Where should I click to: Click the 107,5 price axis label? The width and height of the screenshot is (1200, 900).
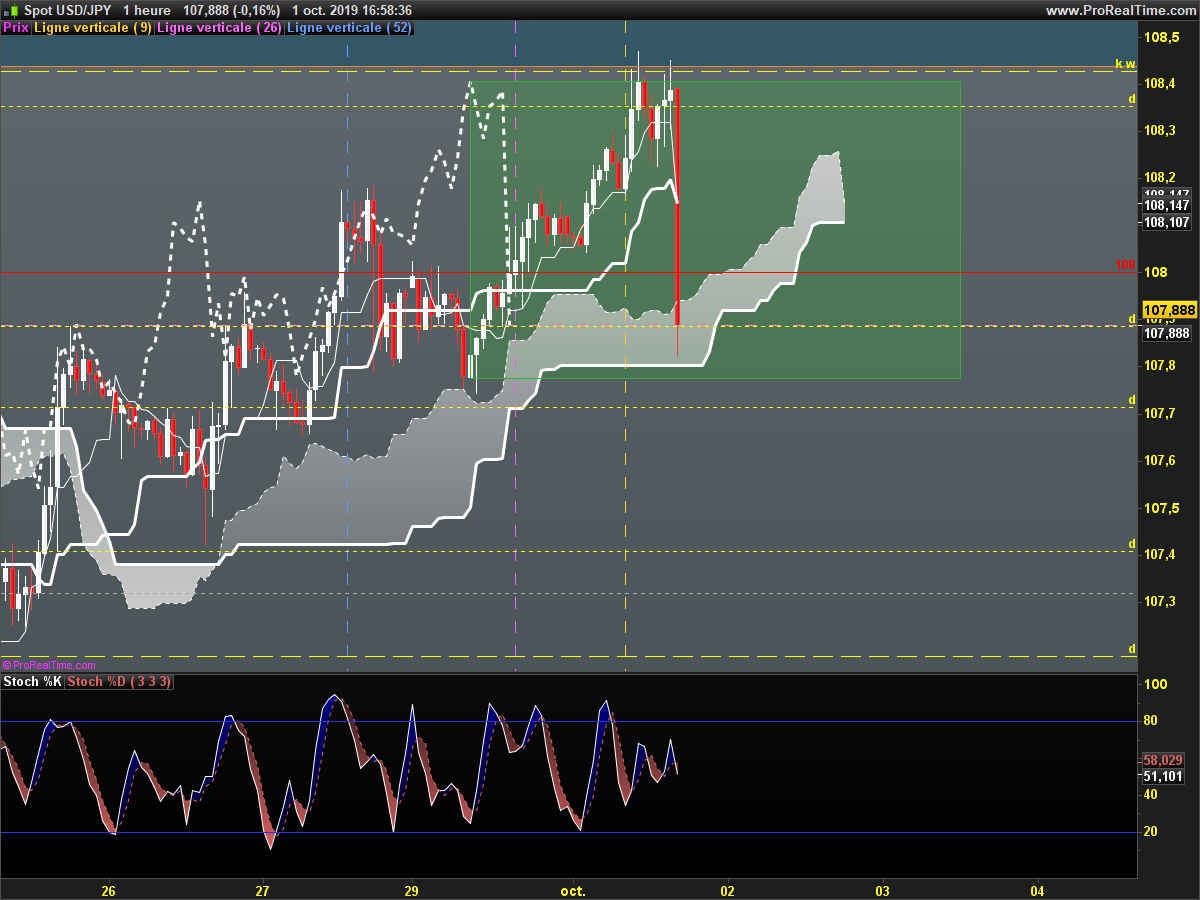[1161, 507]
